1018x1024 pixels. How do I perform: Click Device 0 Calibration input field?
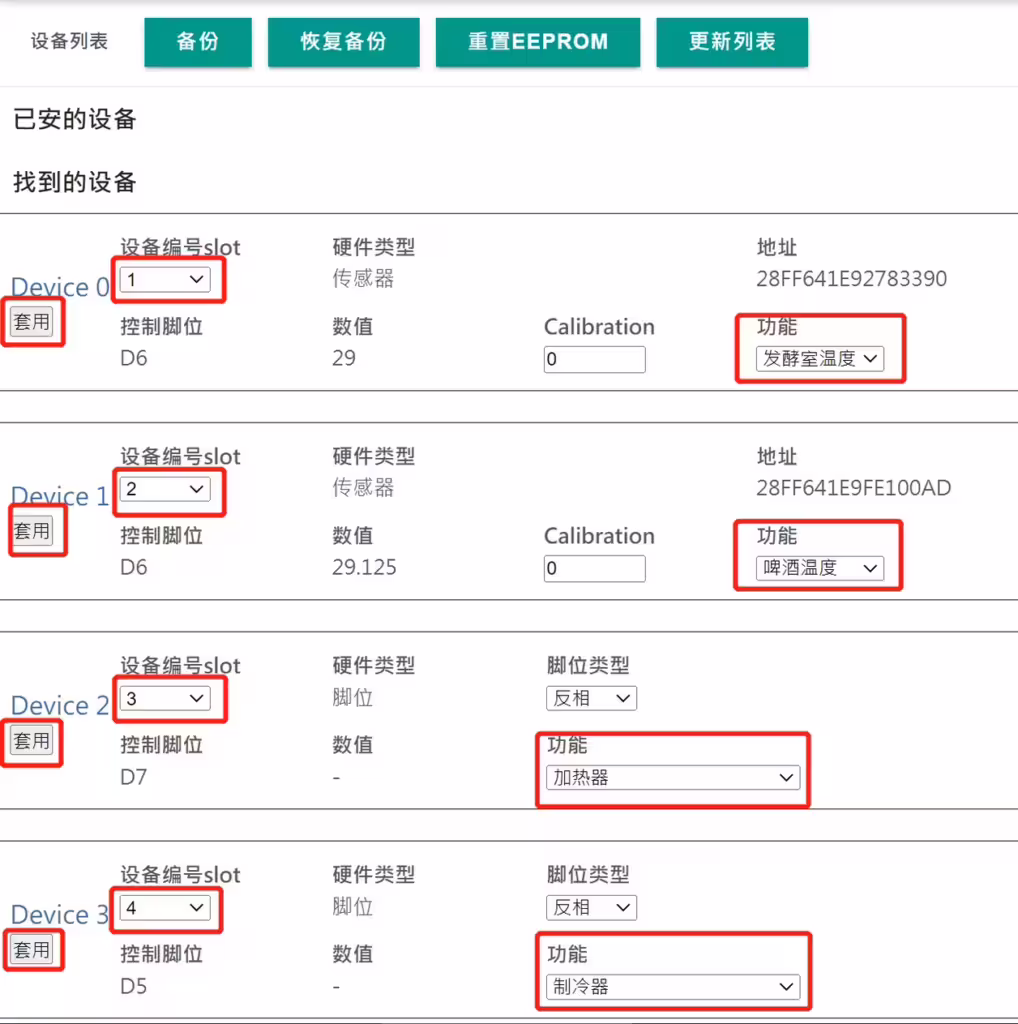click(x=595, y=360)
